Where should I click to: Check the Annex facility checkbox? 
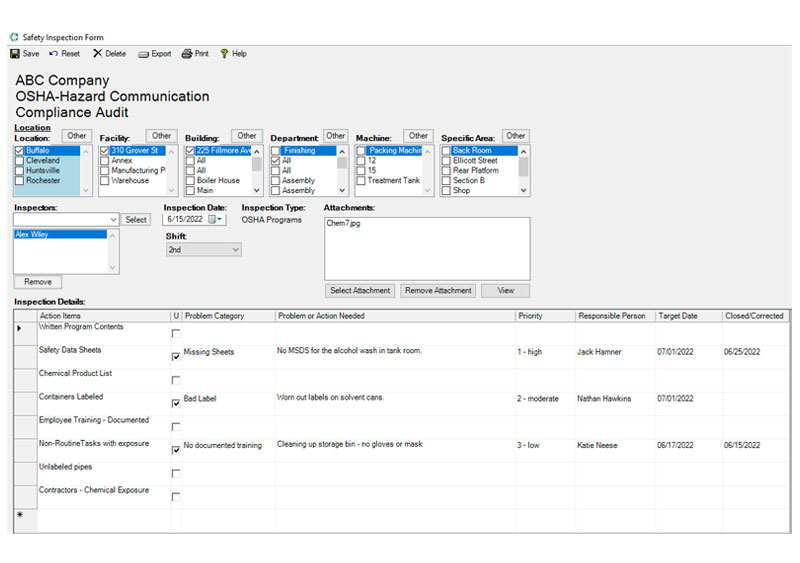click(x=105, y=161)
